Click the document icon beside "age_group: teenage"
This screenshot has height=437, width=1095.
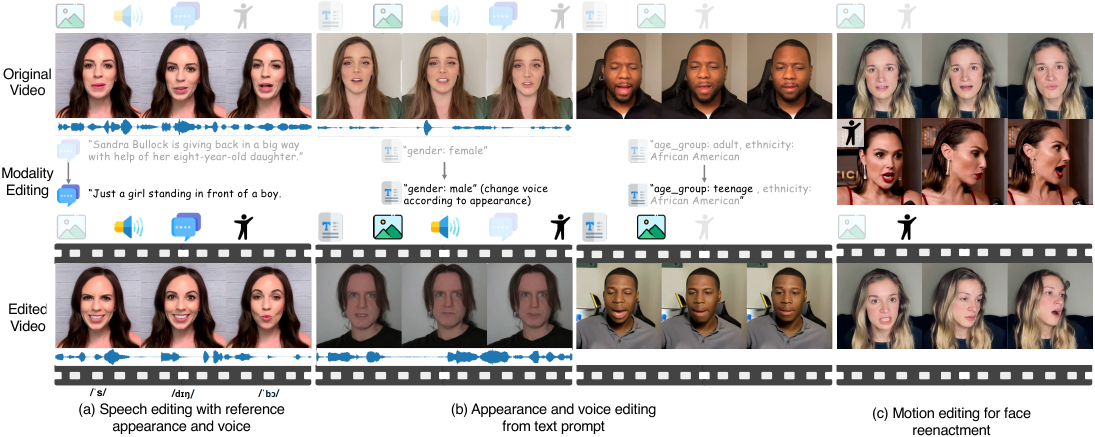637,194
